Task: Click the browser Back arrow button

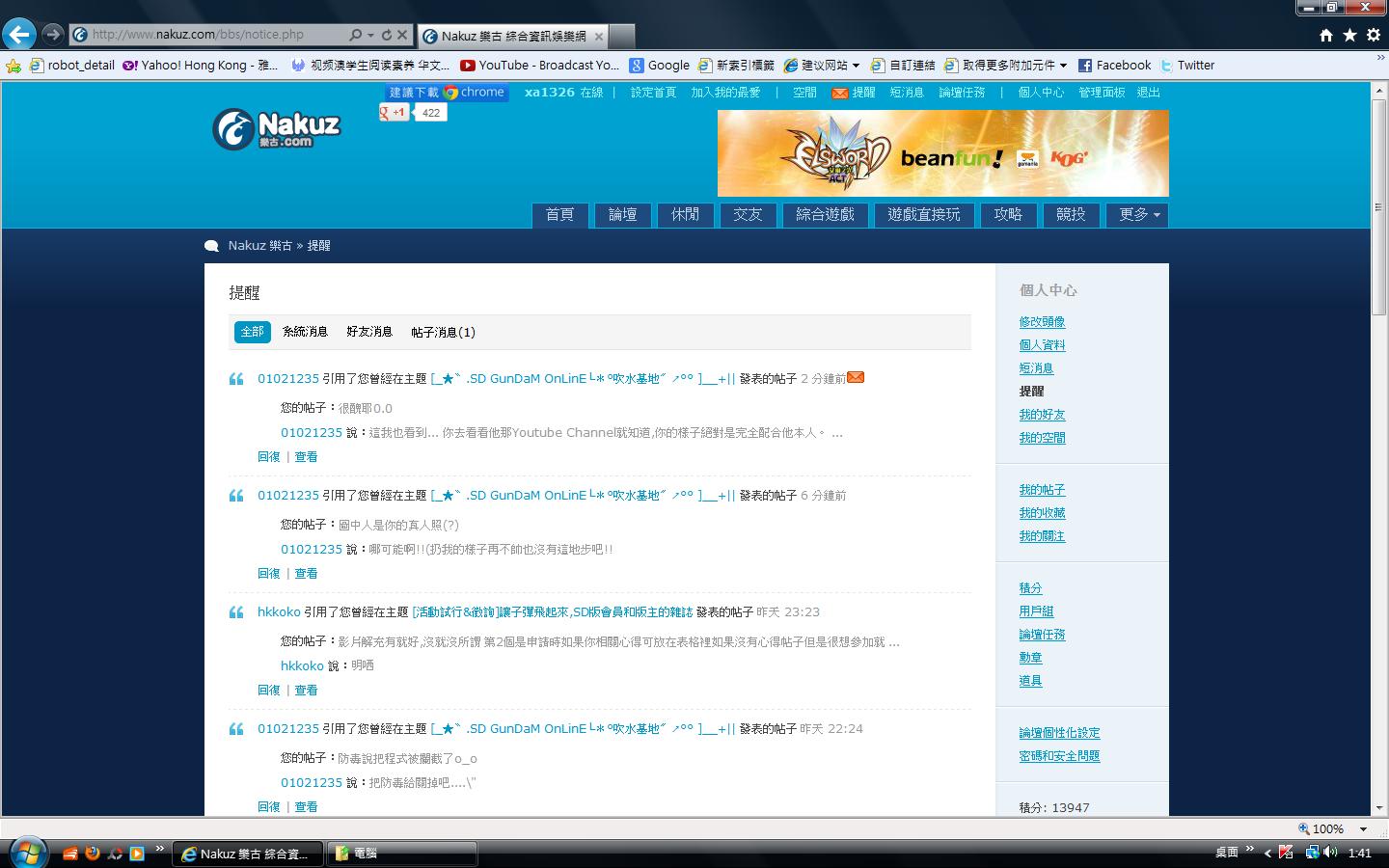Action: point(19,34)
